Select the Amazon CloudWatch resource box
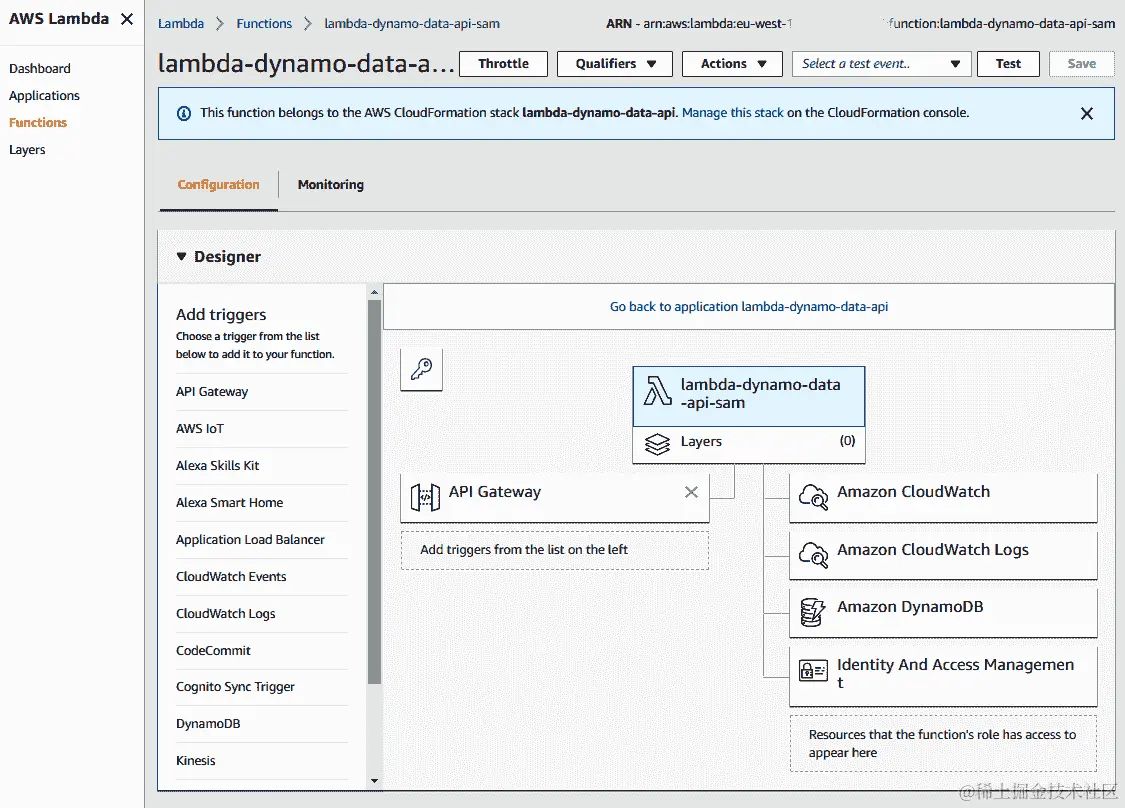This screenshot has width=1125, height=808. (x=943, y=497)
